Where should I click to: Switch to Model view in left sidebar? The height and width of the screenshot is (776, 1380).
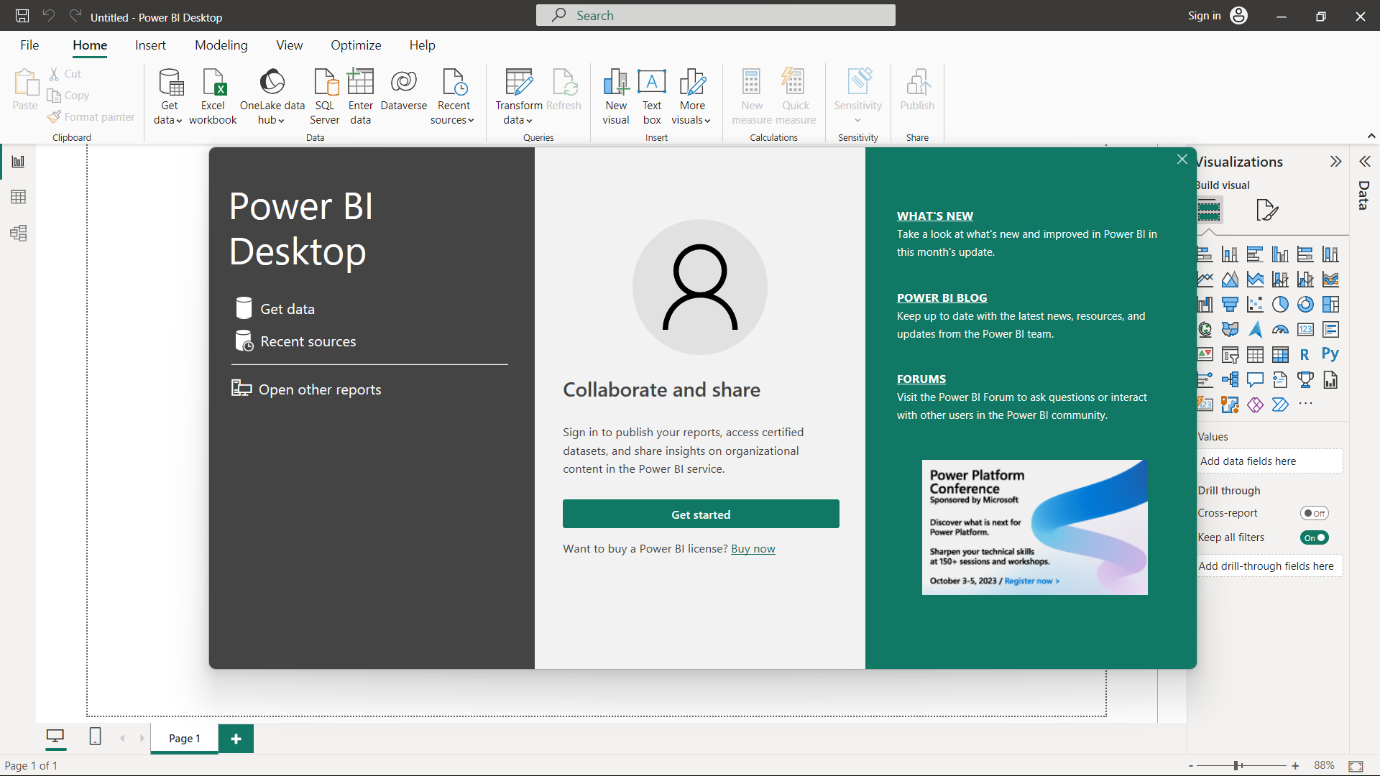pyautogui.click(x=18, y=233)
